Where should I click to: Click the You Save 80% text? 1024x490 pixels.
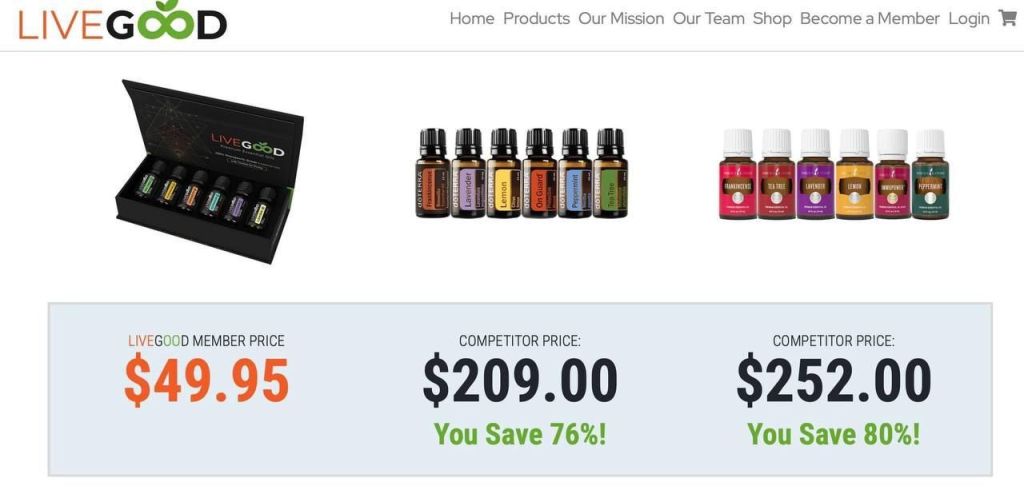(x=834, y=434)
